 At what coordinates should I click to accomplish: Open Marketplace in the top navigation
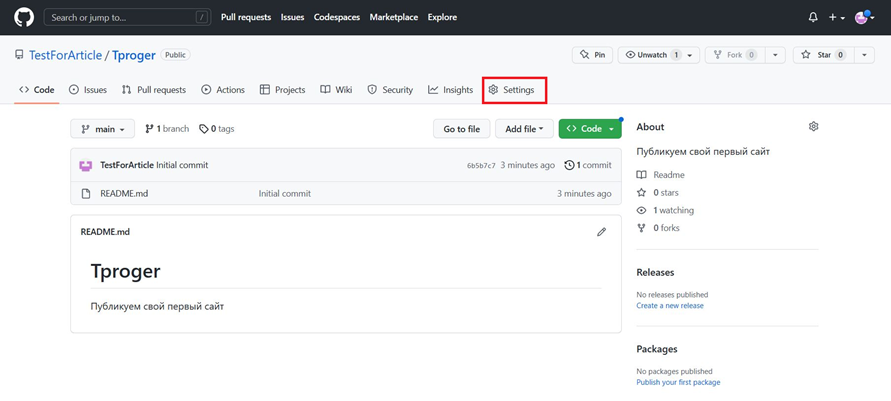tap(394, 18)
